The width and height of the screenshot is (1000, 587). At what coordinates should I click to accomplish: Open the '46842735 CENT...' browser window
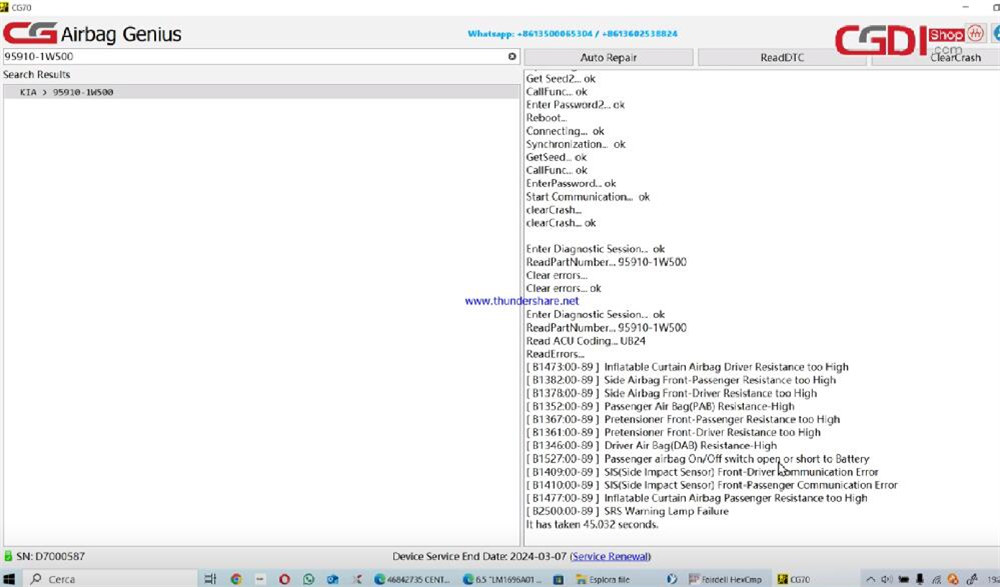point(412,579)
